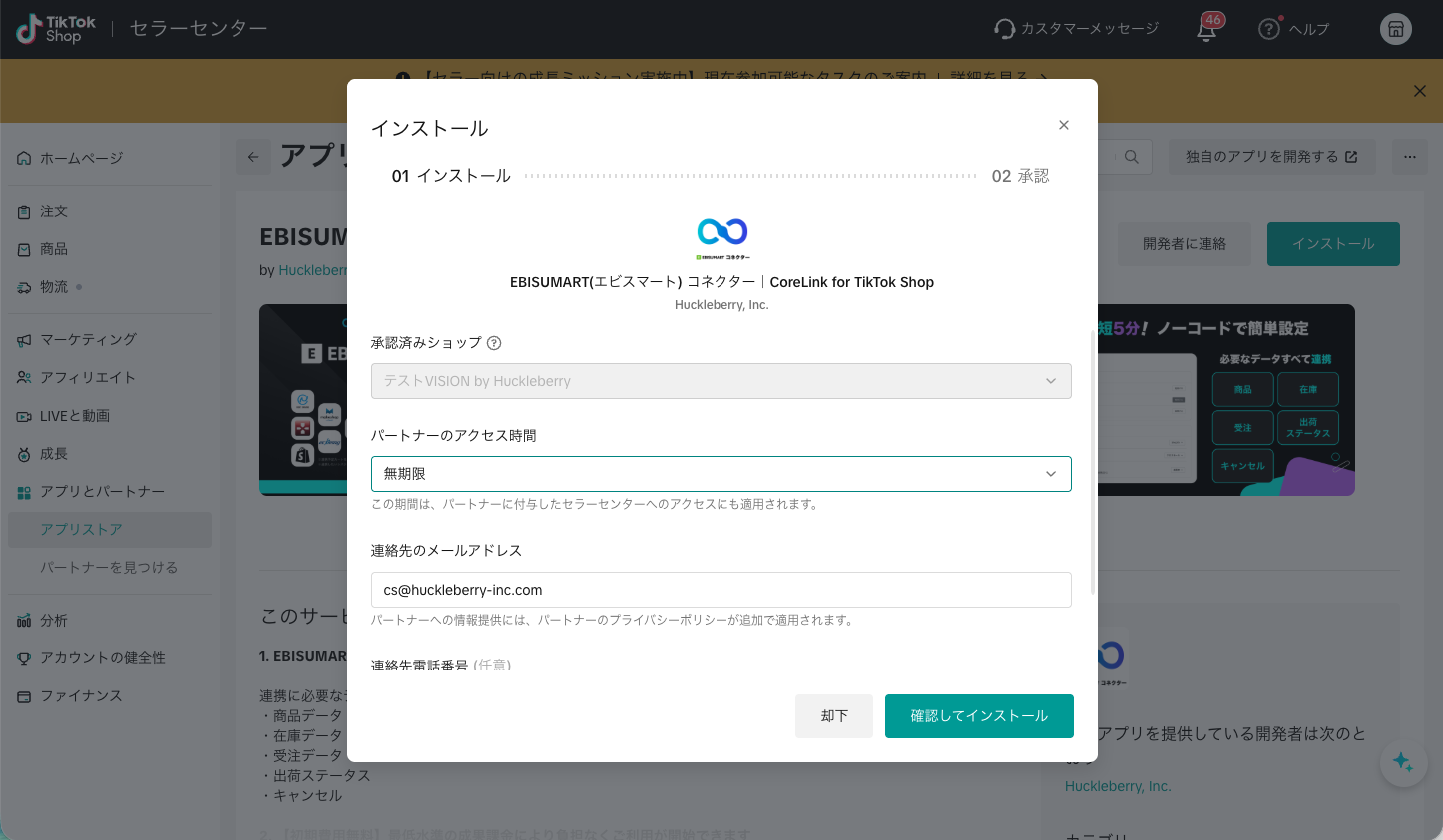This screenshot has width=1443, height=840.
Task: Click the アプリとパートナー grid icon
Action: point(24,492)
